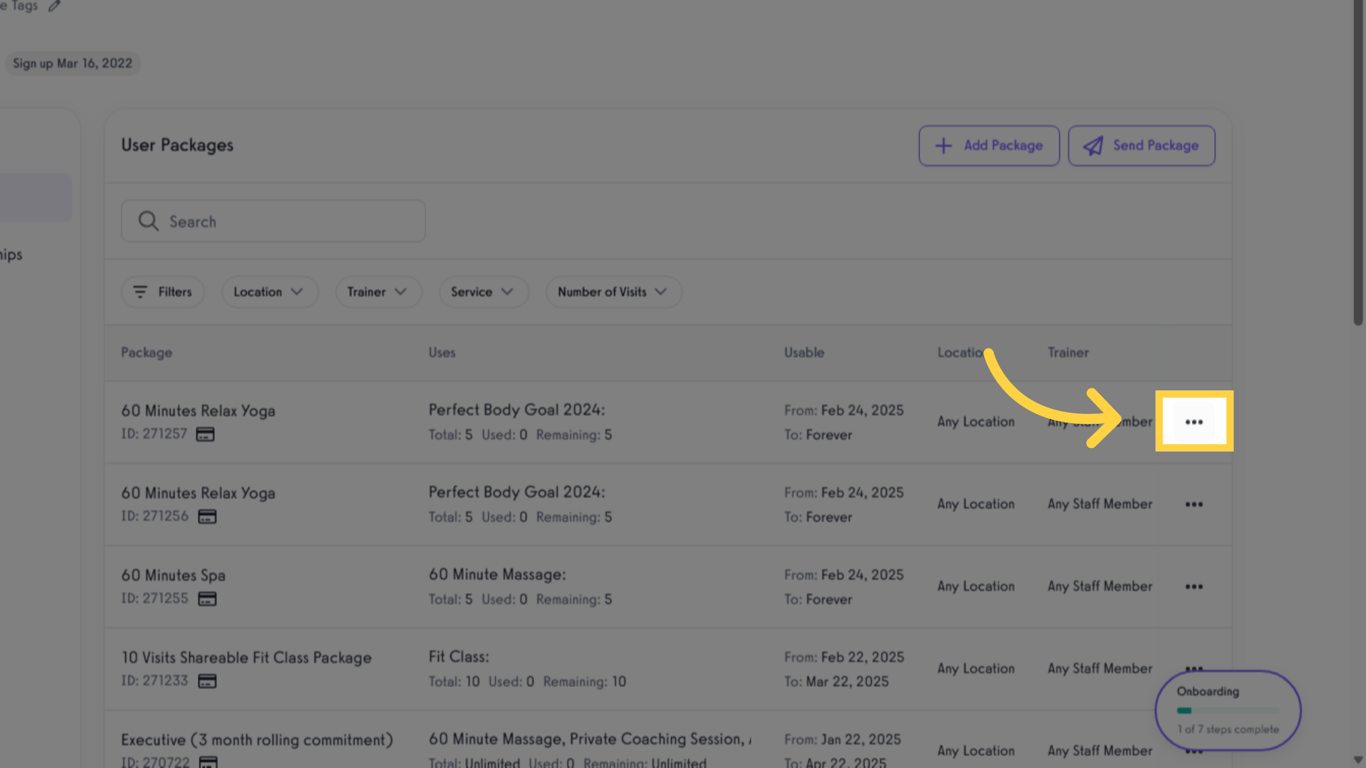Click the Send Package button
1366x768 pixels.
(1141, 146)
